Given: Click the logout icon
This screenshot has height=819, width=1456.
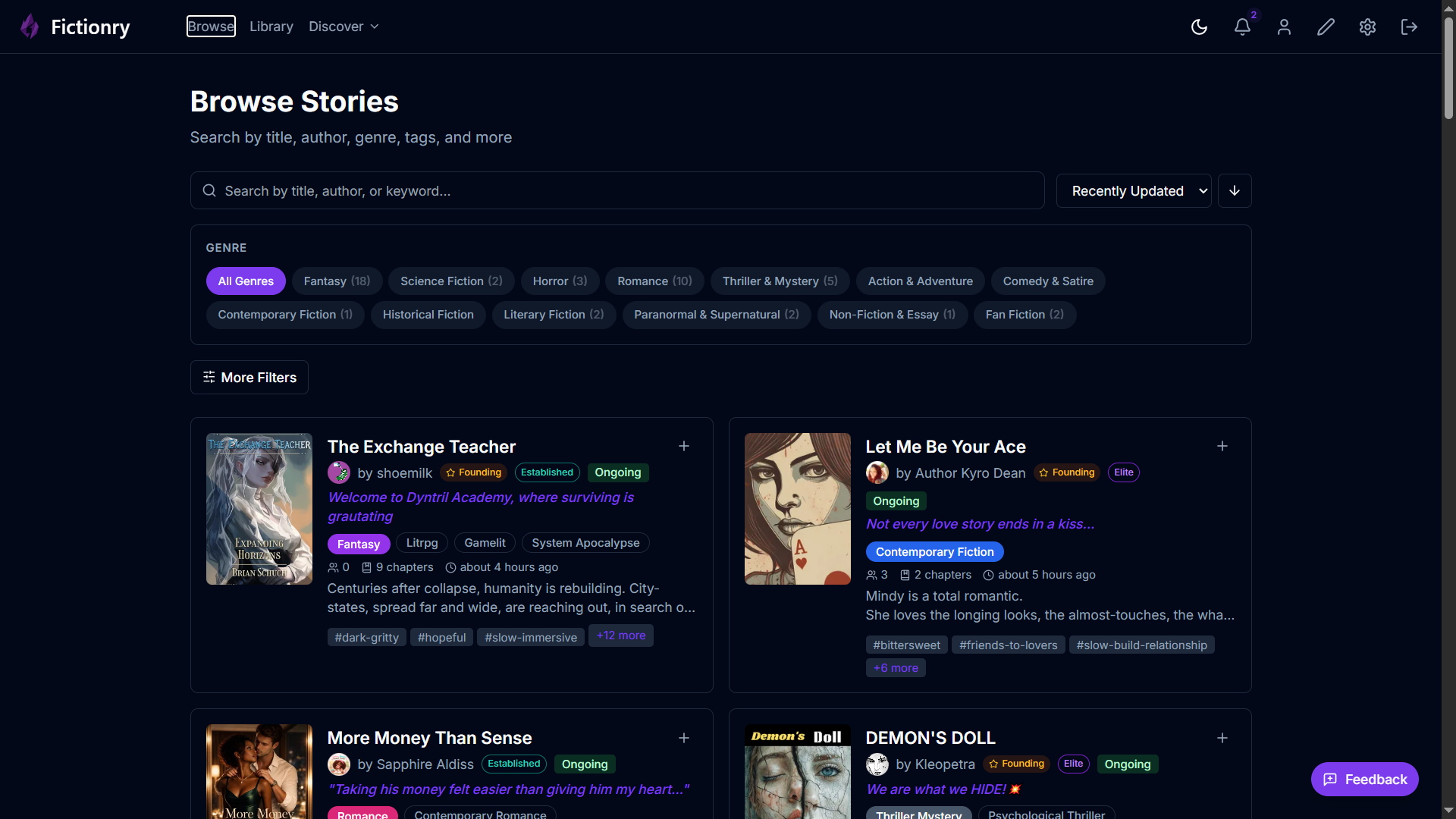Looking at the screenshot, I should coord(1409,27).
